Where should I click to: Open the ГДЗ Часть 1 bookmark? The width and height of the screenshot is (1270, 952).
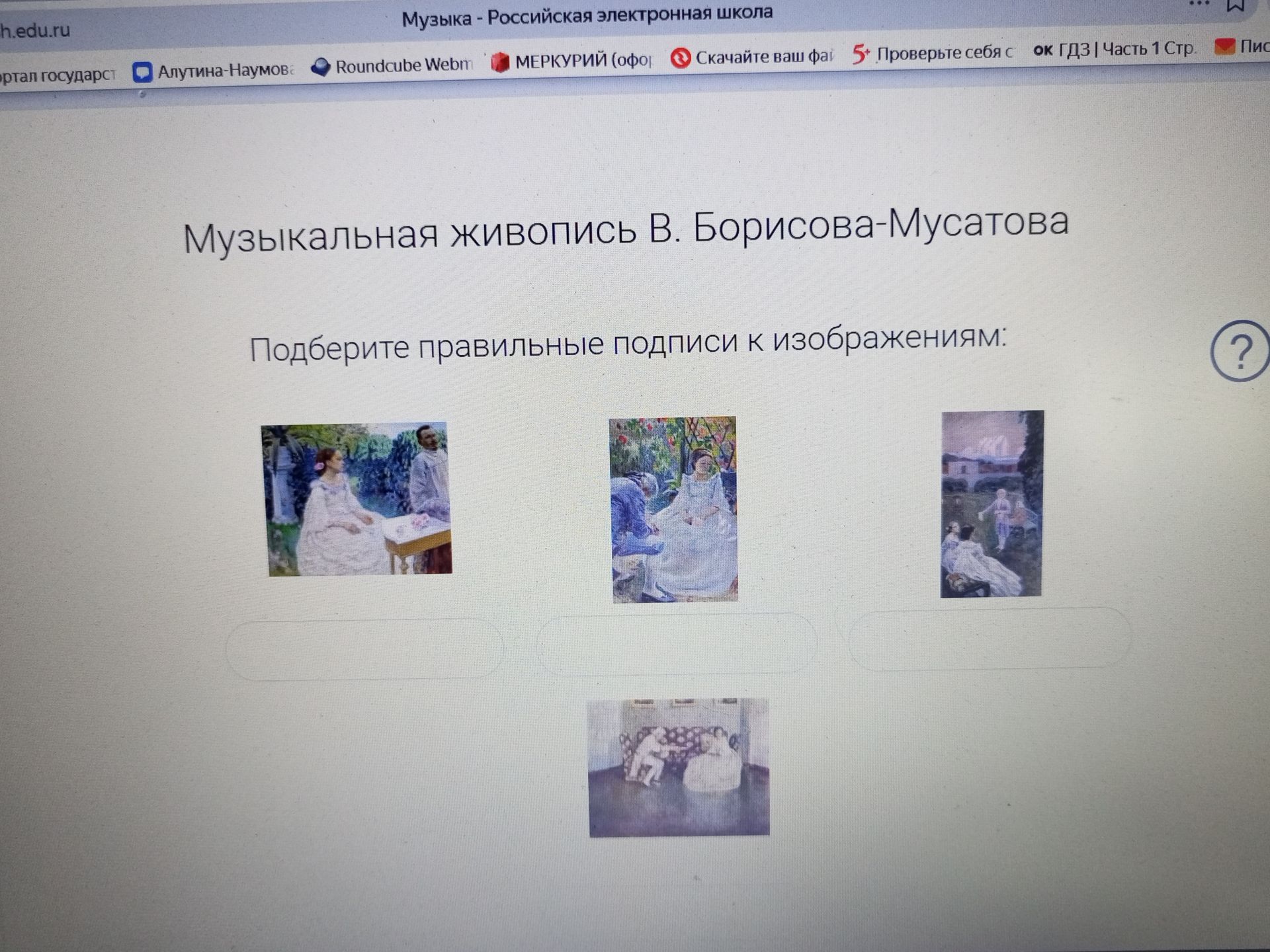coord(1114,49)
